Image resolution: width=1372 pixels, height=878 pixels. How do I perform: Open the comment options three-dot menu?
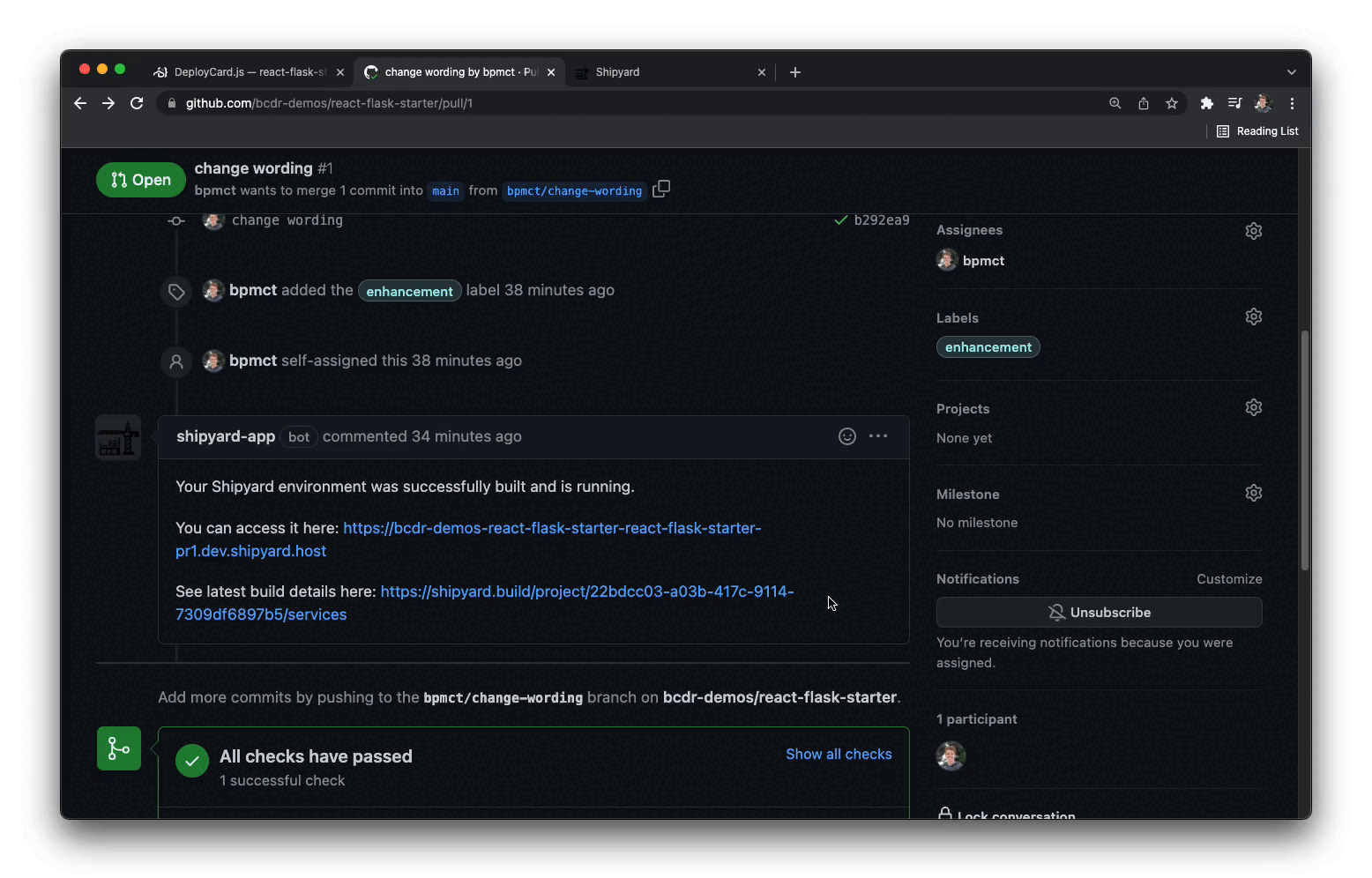click(878, 436)
